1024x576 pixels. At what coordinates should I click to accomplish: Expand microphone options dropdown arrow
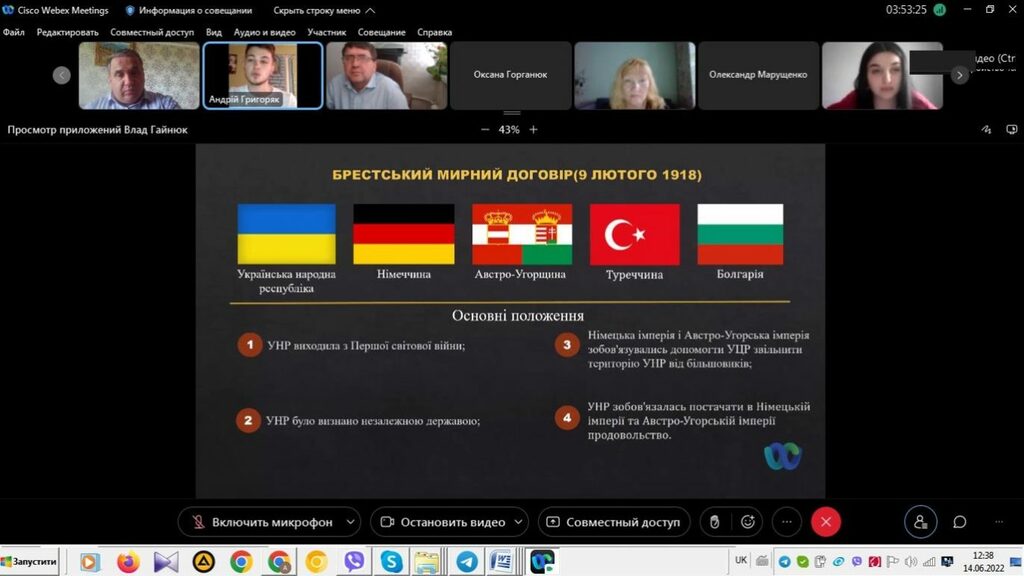pyautogui.click(x=350, y=522)
